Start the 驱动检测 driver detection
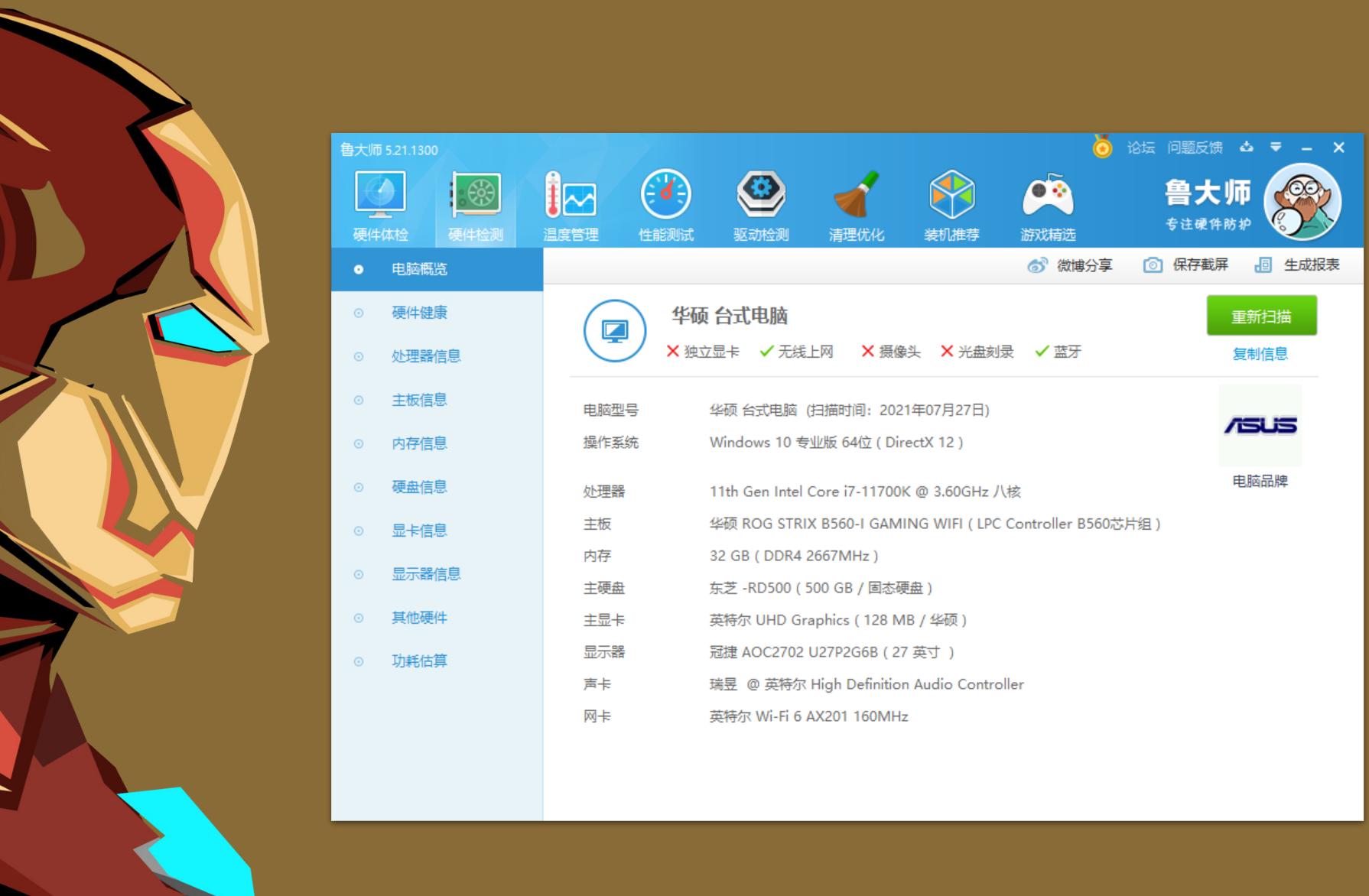The image size is (1369, 896). tap(760, 203)
